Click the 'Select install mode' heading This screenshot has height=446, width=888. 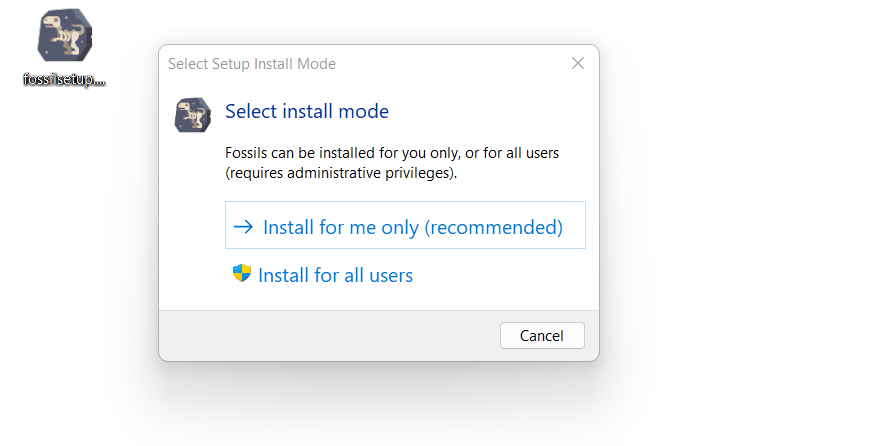pos(307,111)
